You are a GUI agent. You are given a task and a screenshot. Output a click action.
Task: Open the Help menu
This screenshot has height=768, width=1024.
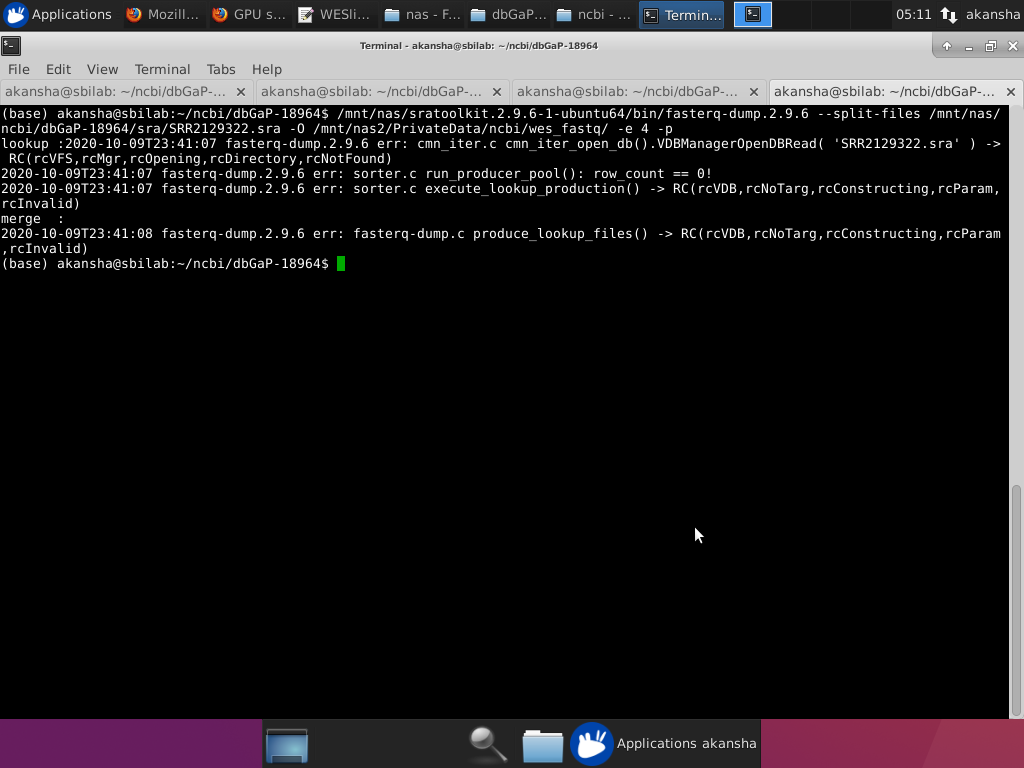point(266,69)
